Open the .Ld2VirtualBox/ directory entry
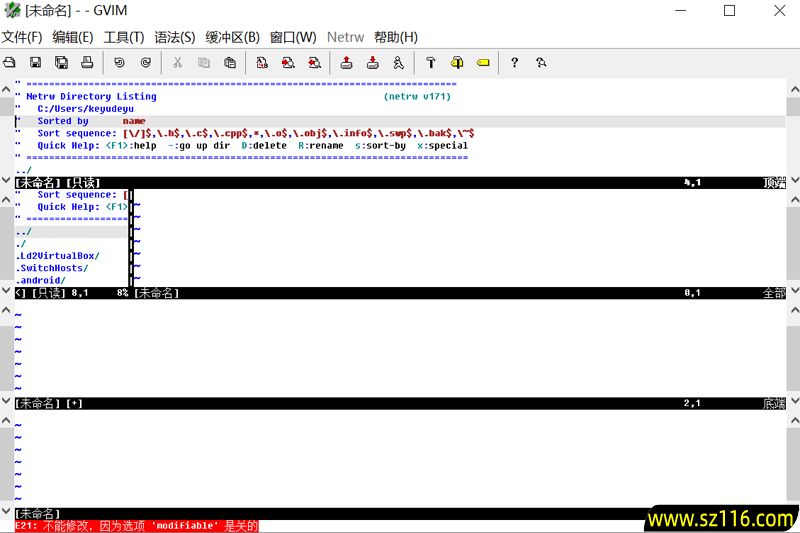This screenshot has width=800, height=533. 58,256
